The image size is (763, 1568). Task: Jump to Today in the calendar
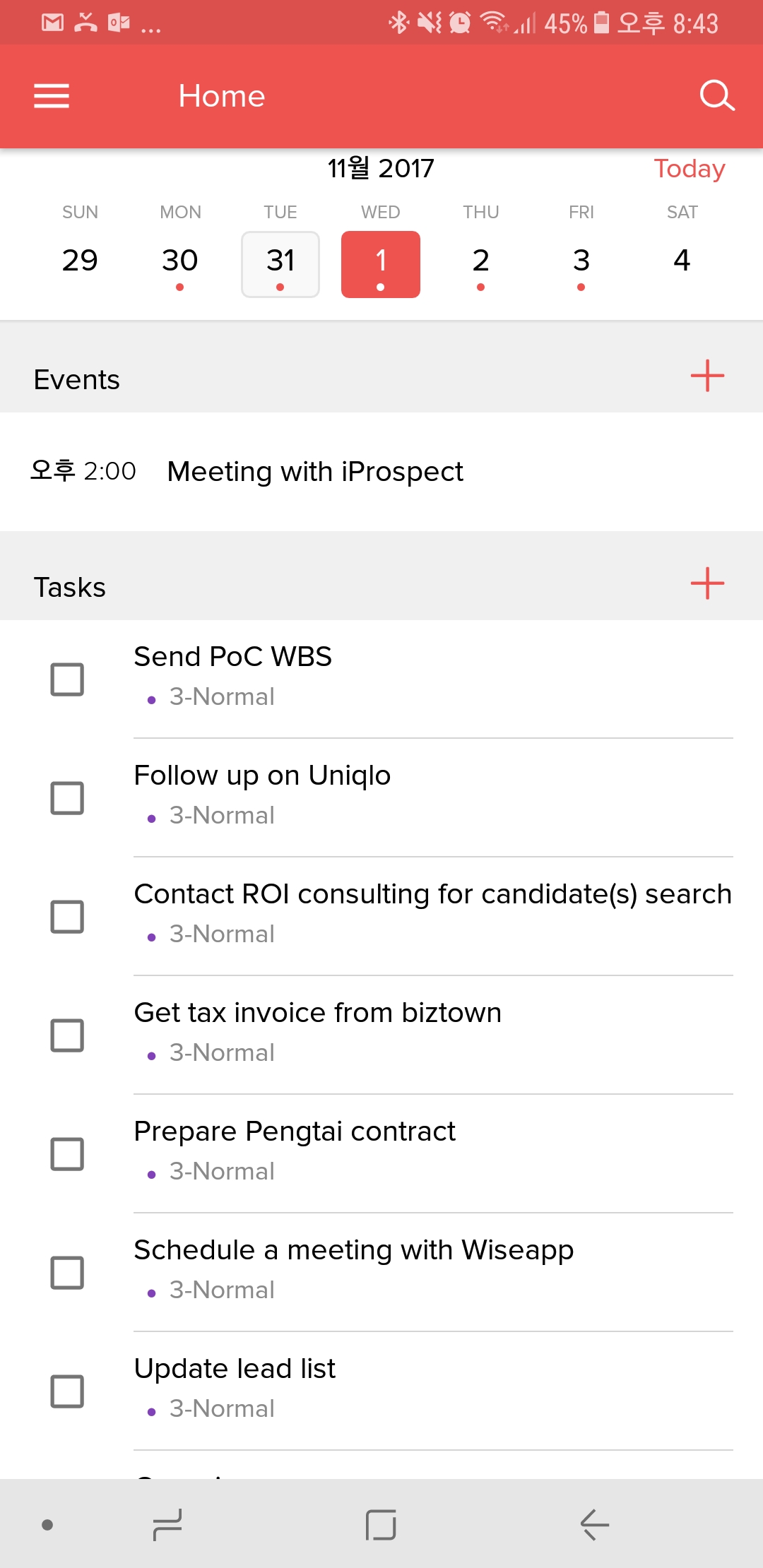[x=689, y=169]
